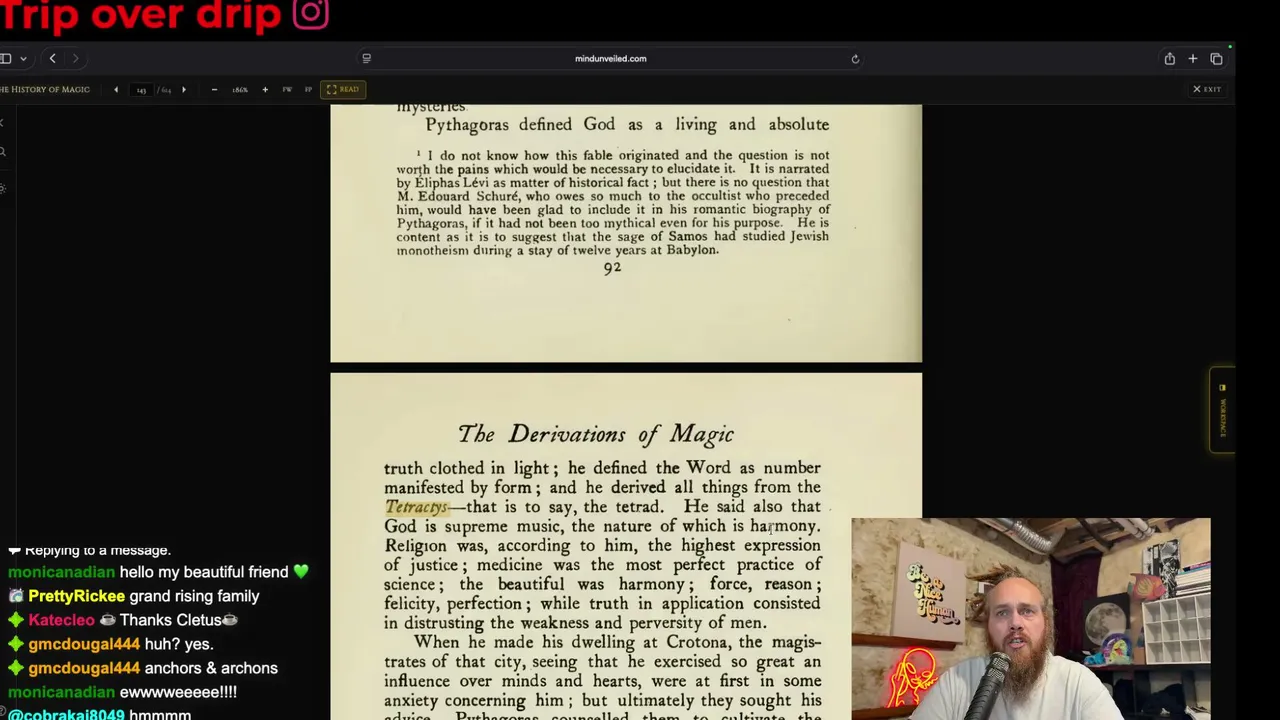Select the FP fit-page option
Image resolution: width=1280 pixels, height=720 pixels.
pos(308,90)
